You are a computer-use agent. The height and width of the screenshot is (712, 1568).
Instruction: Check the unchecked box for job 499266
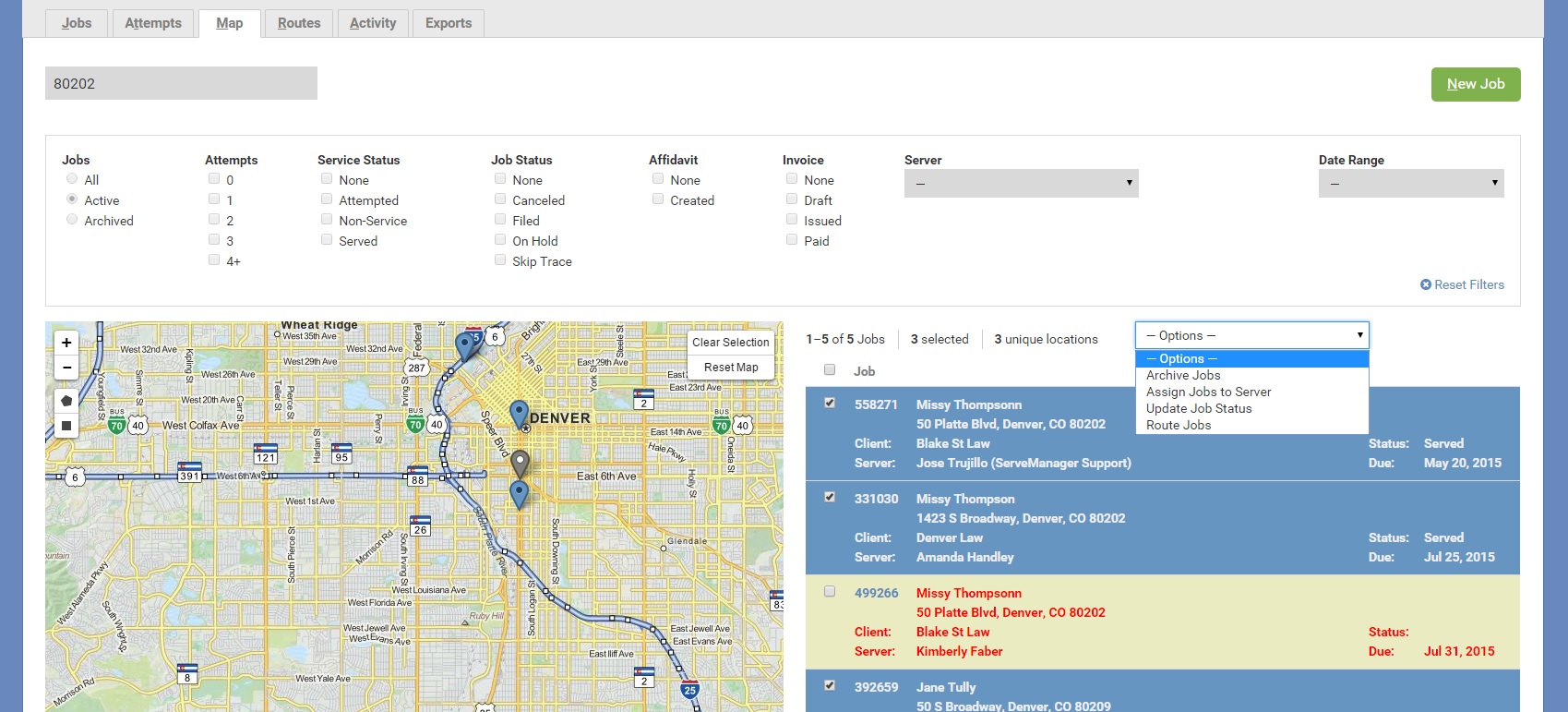click(x=830, y=592)
